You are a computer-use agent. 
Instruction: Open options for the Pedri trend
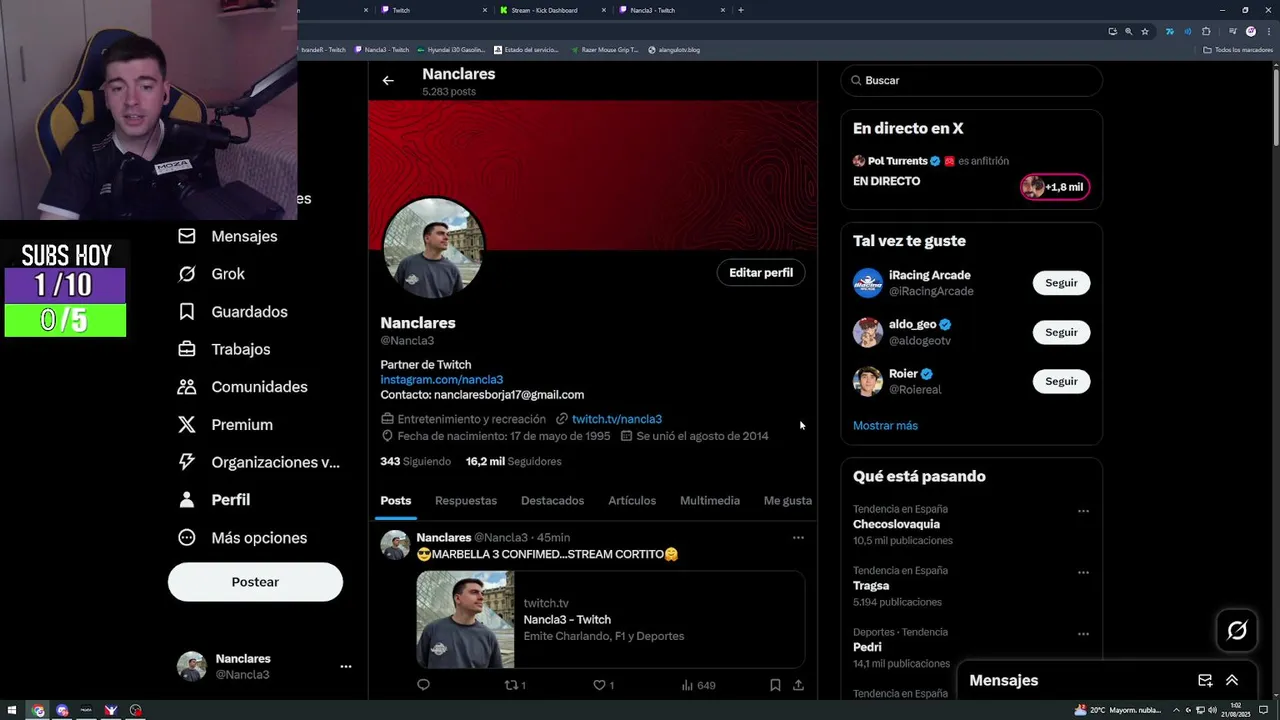click(x=1083, y=634)
